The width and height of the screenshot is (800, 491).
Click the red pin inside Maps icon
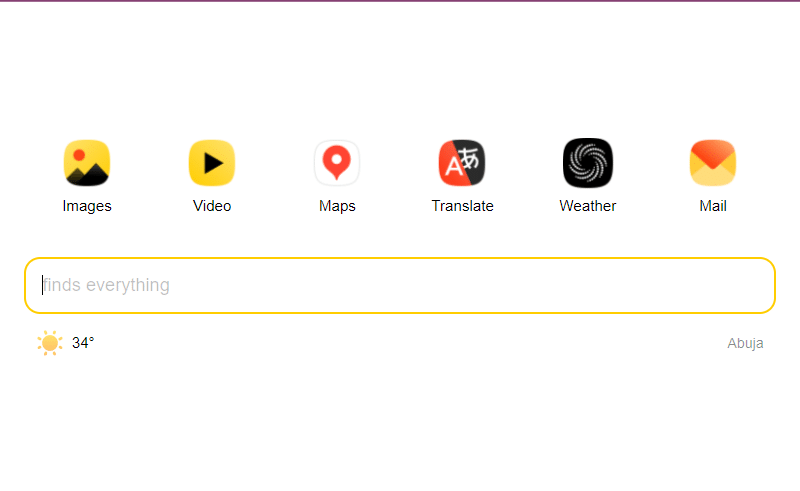click(x=337, y=162)
